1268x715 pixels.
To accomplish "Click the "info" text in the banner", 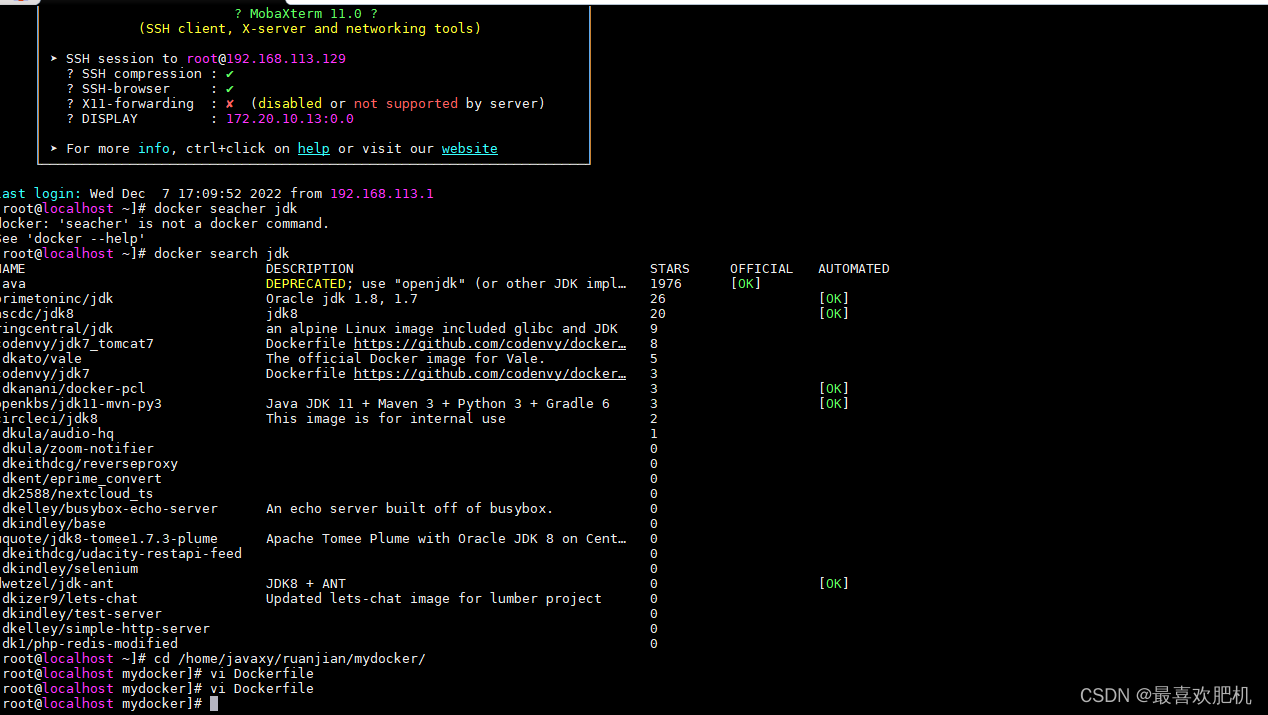I will tap(154, 148).
